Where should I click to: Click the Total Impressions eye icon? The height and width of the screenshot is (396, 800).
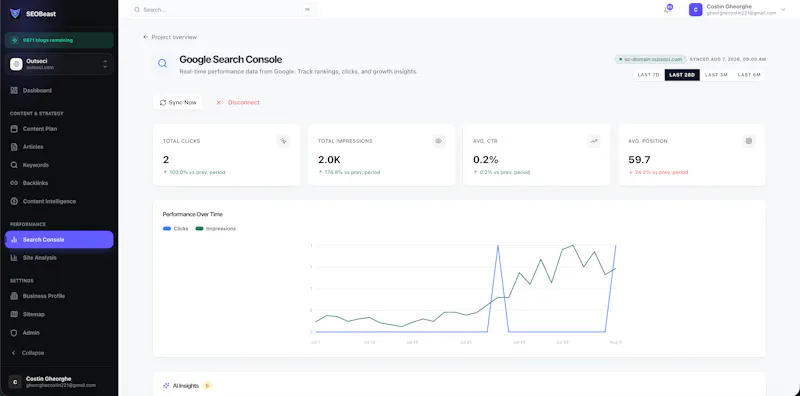tap(438, 141)
